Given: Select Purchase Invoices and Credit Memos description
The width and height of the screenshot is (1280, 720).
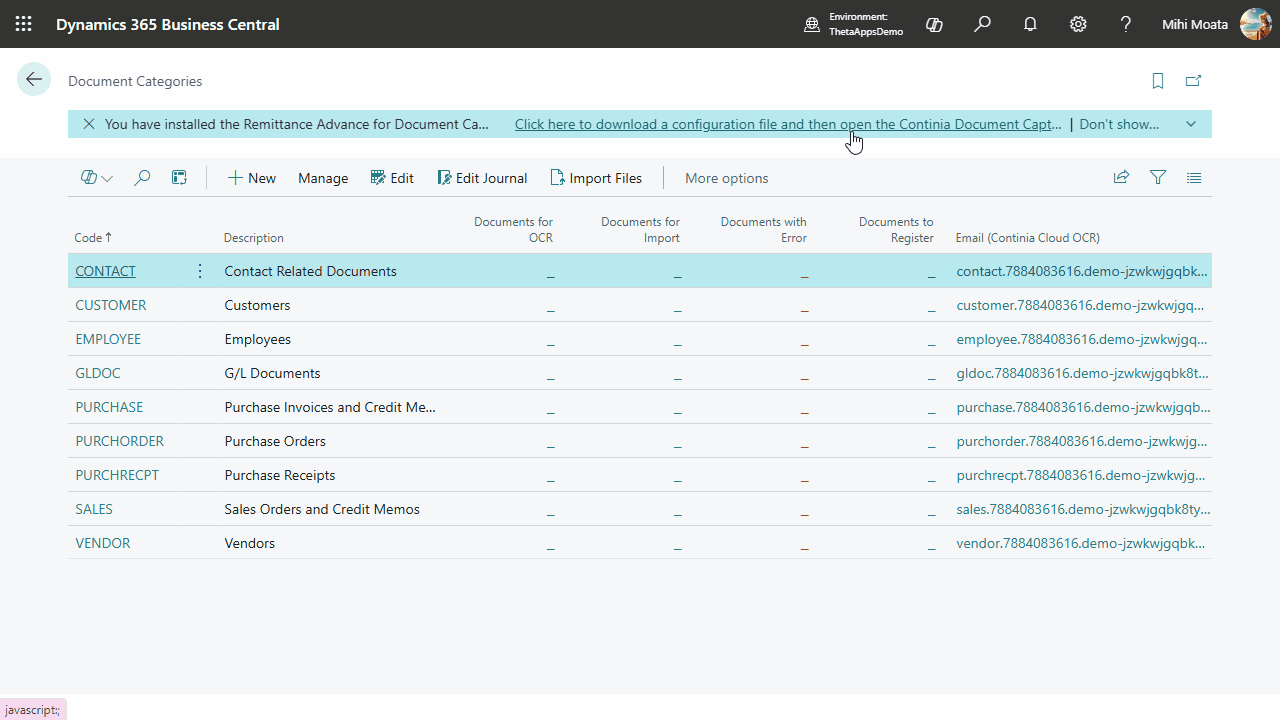Looking at the screenshot, I should 330,407.
